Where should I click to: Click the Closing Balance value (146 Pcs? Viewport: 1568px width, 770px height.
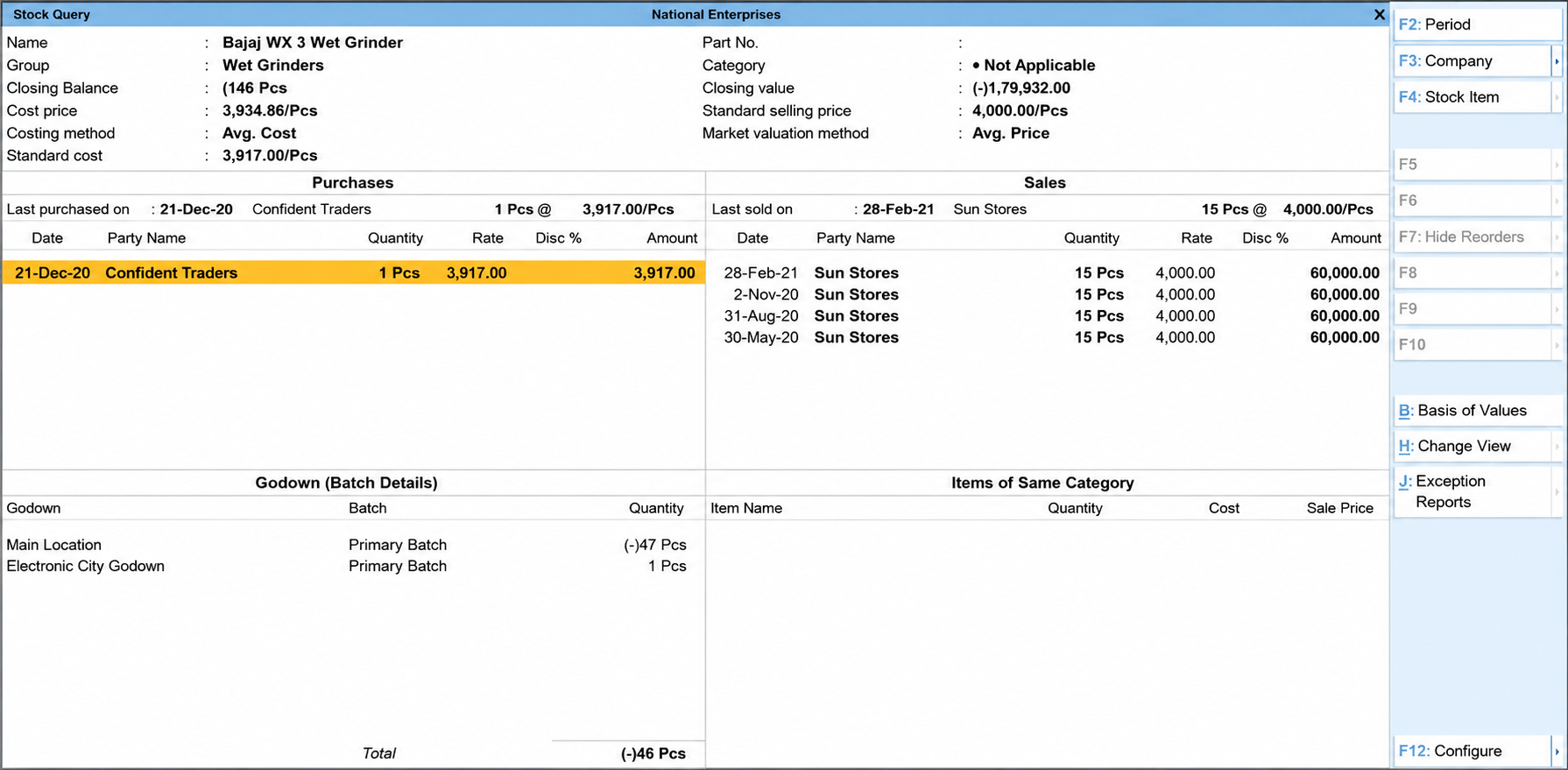[x=255, y=88]
